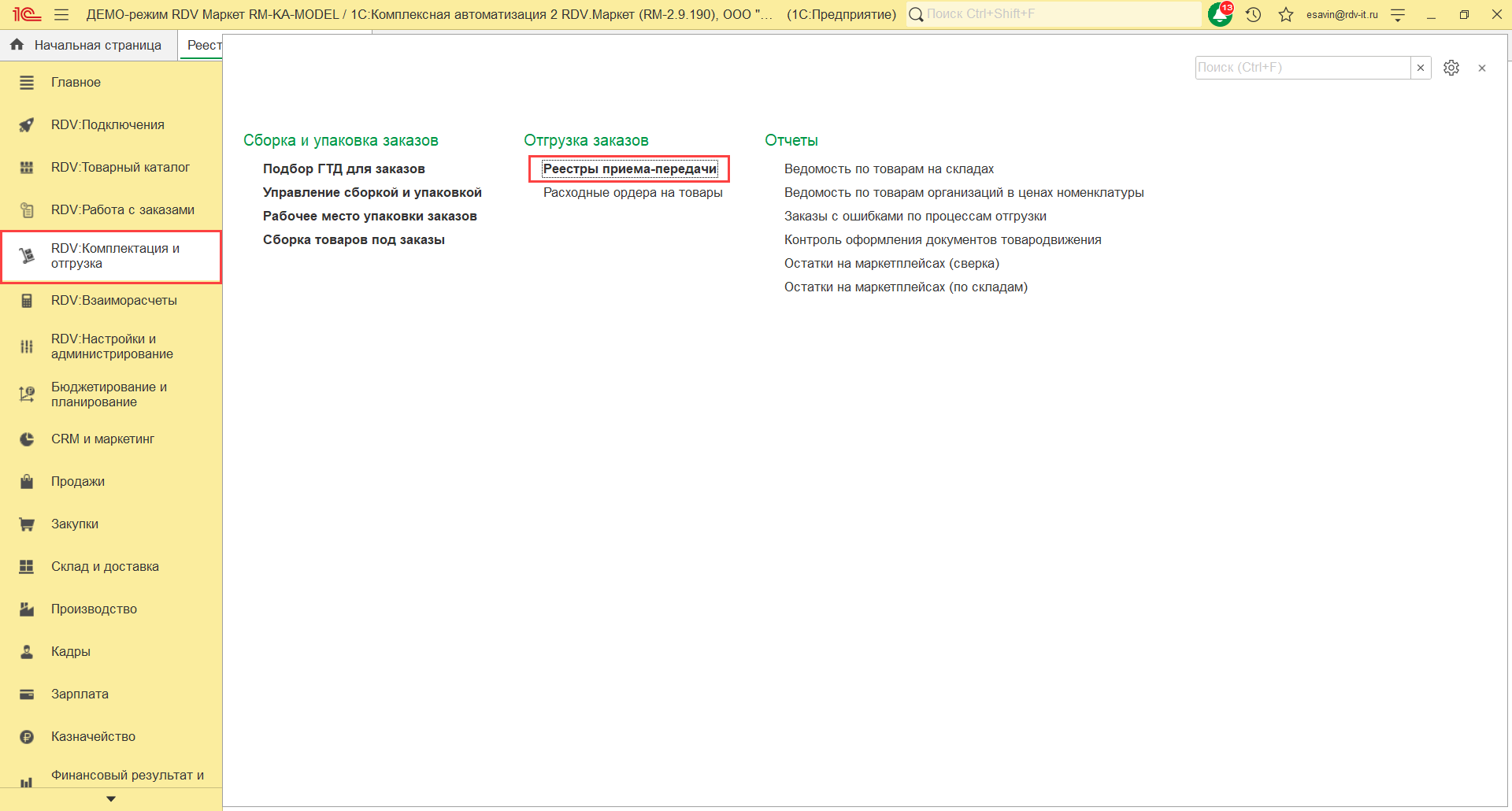The image size is (1512, 811).
Task: Clear the section search field
Action: tap(1421, 68)
